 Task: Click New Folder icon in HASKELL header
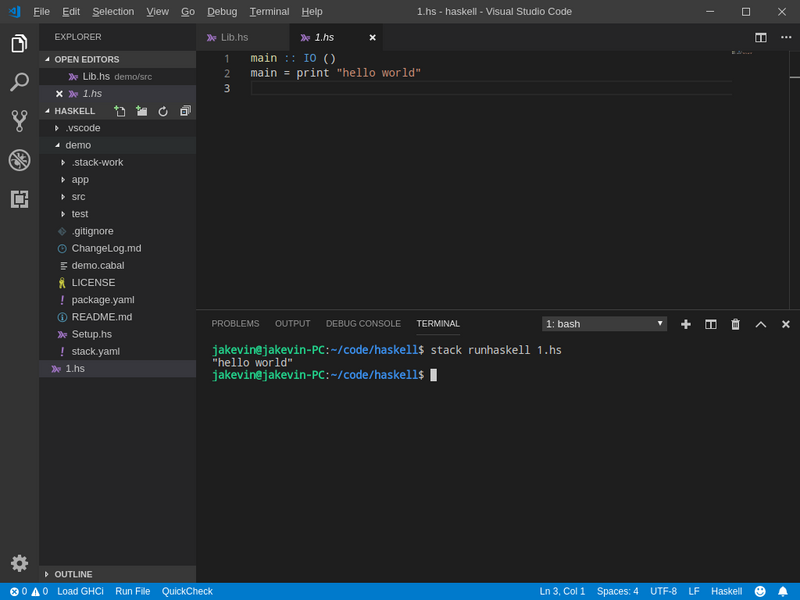[x=141, y=111]
